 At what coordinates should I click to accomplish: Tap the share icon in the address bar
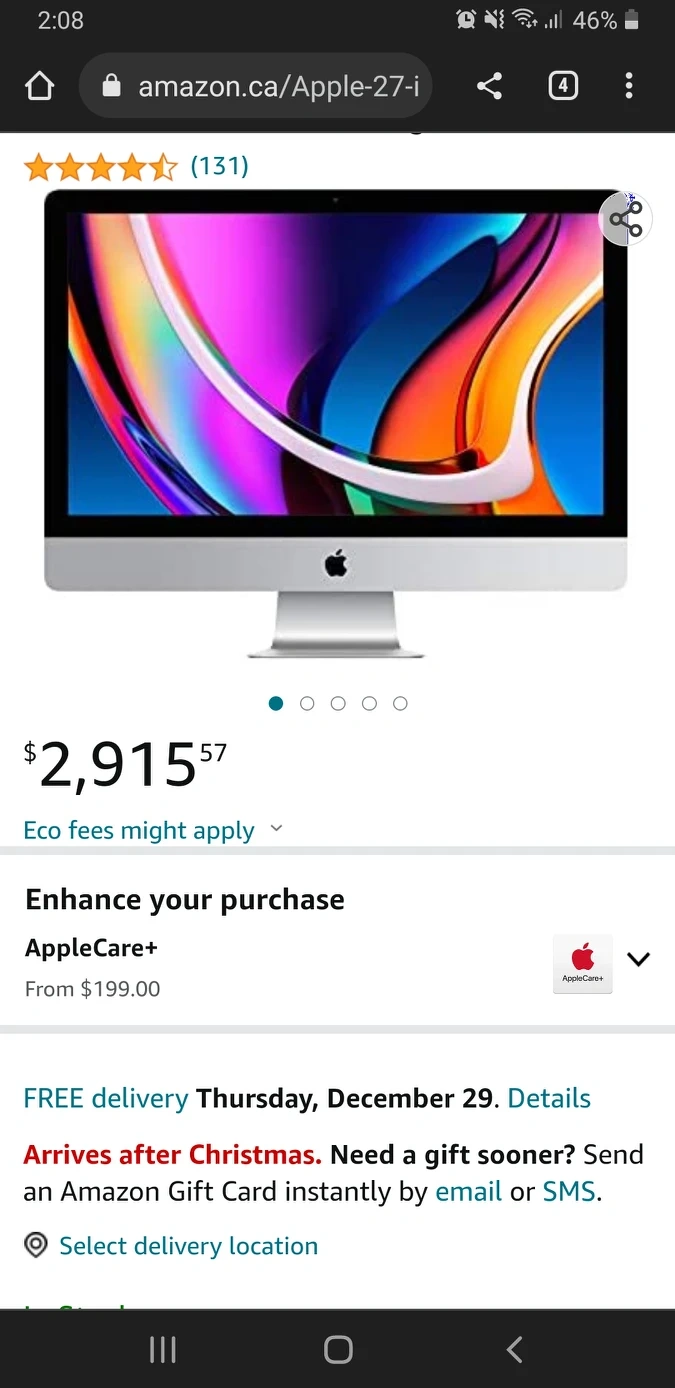click(x=489, y=86)
